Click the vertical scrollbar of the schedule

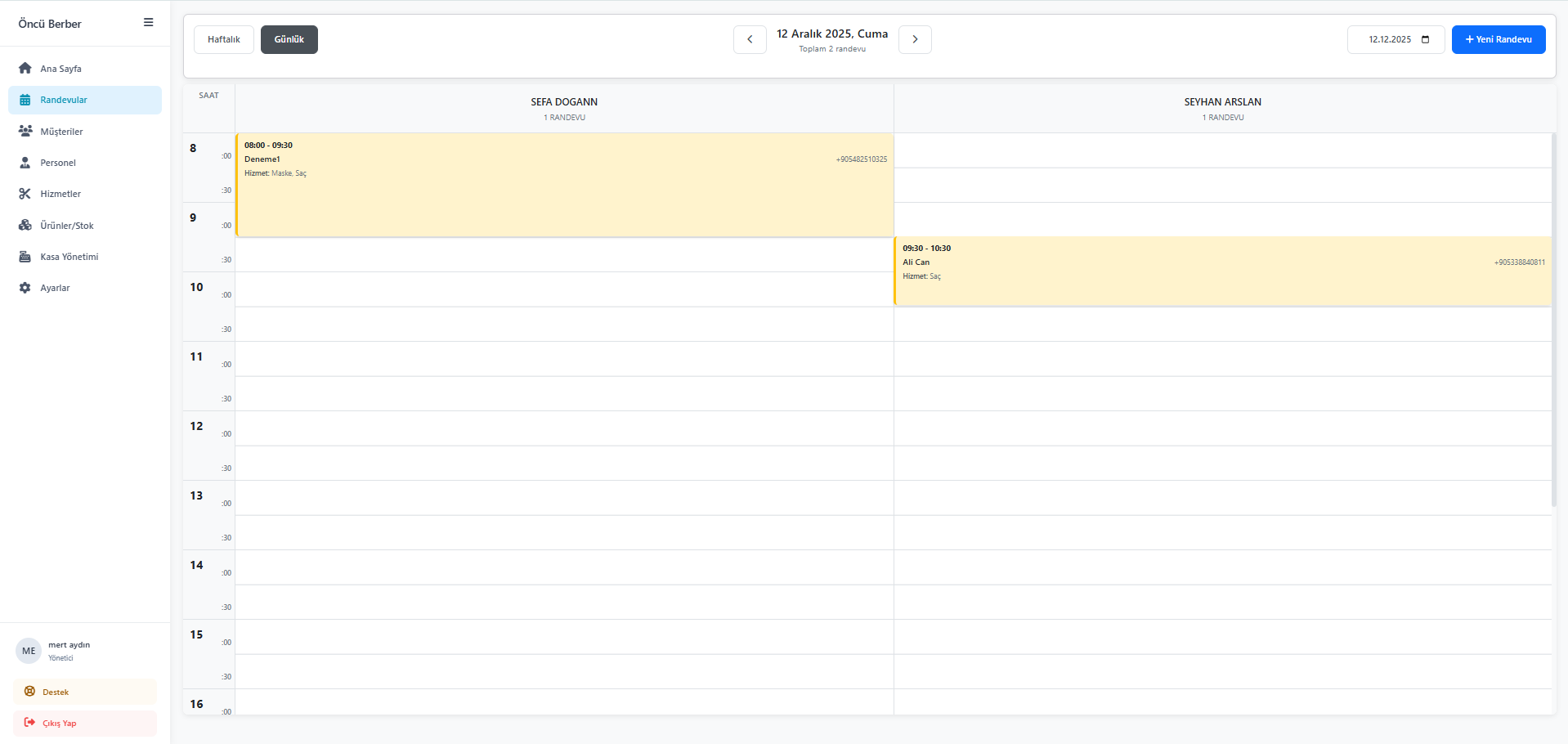pos(1553,319)
